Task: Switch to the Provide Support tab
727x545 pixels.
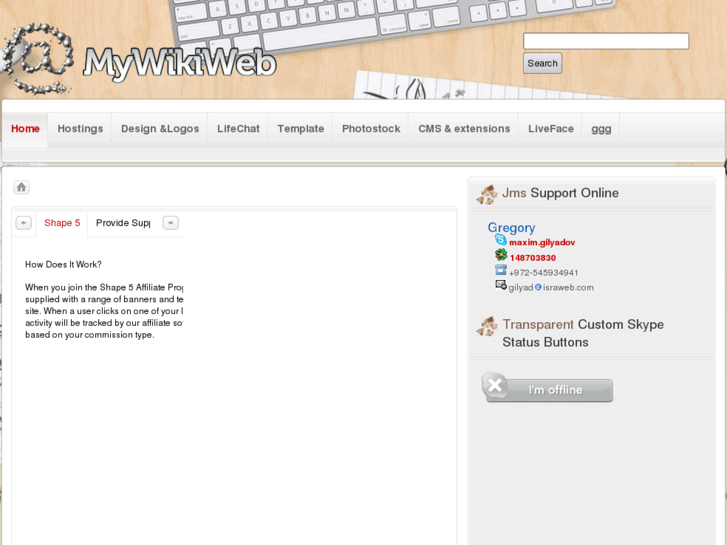Action: [x=123, y=223]
